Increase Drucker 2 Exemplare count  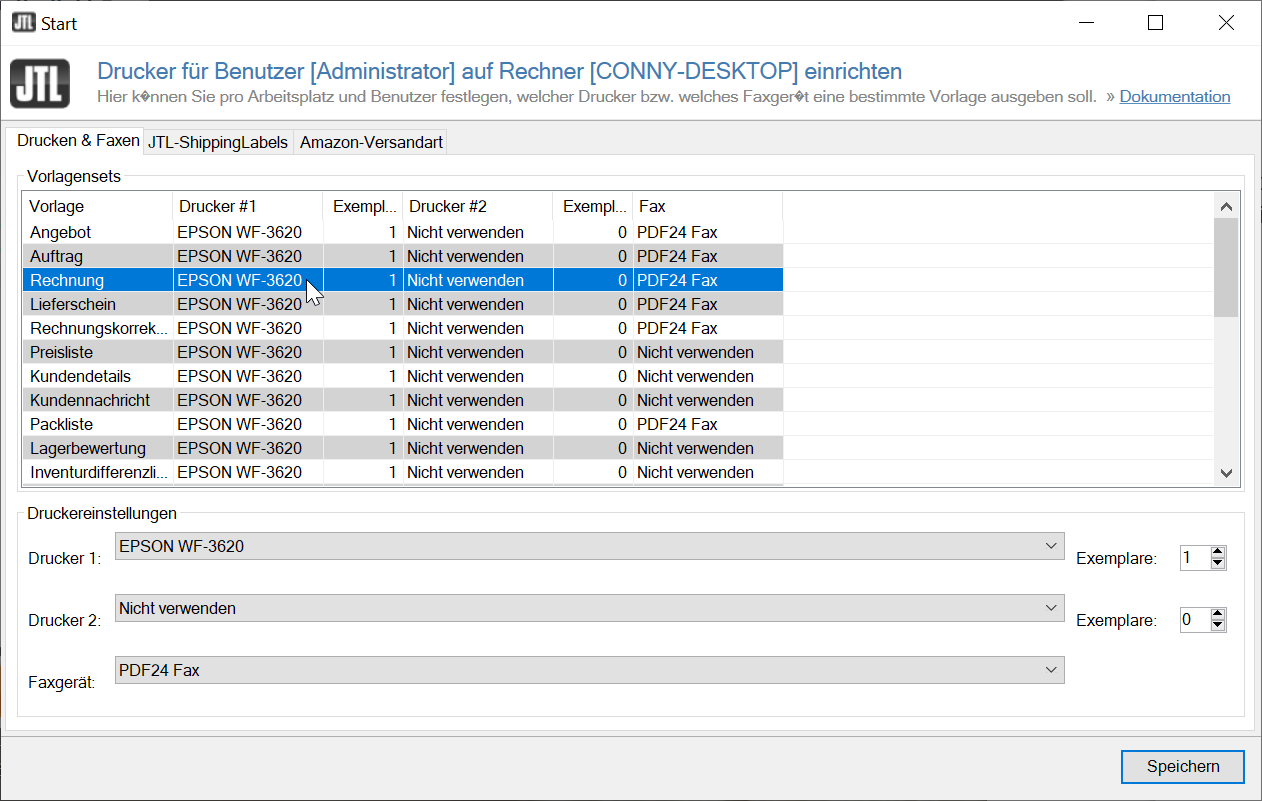1217,614
